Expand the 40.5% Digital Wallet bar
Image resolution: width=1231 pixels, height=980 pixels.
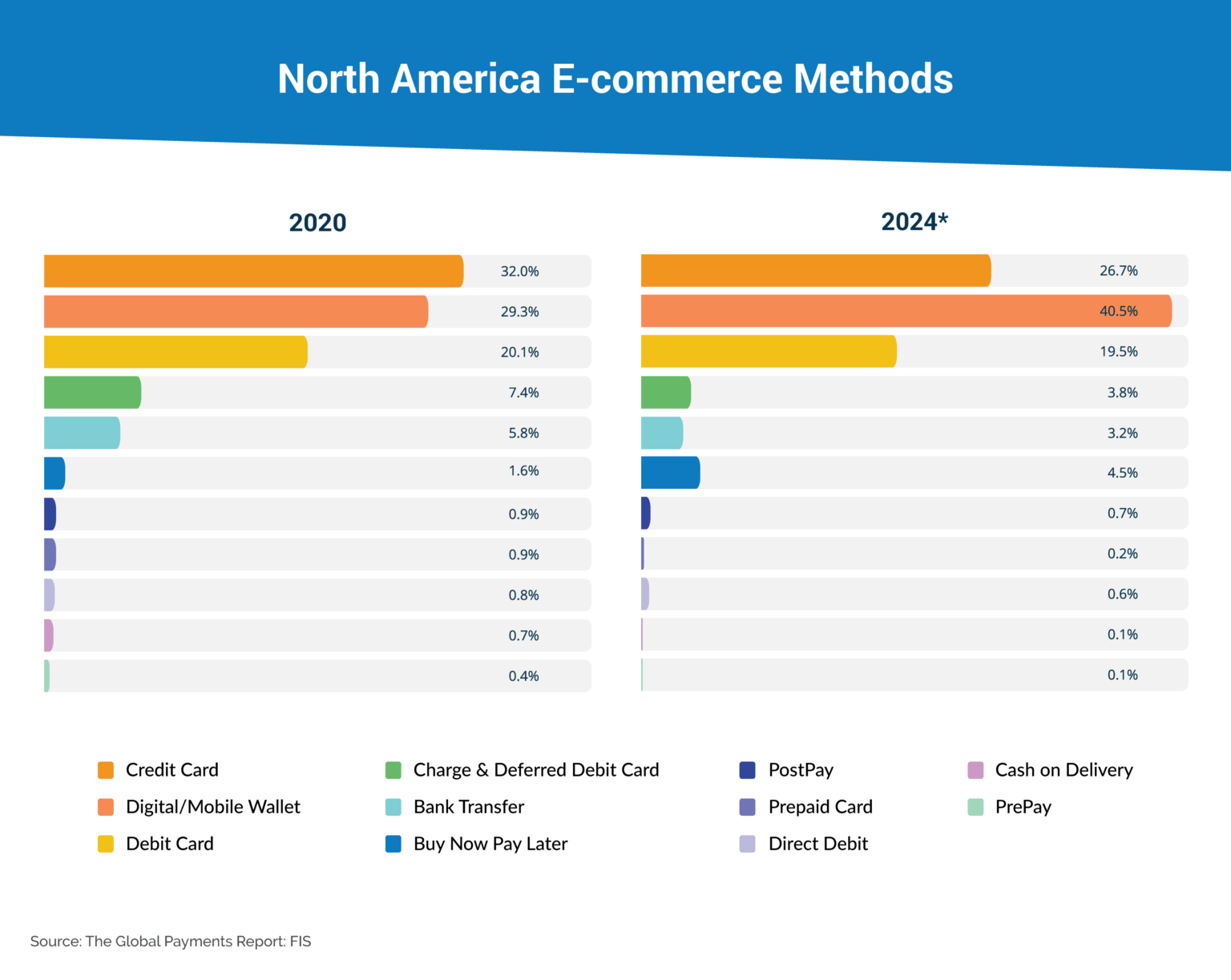(906, 311)
